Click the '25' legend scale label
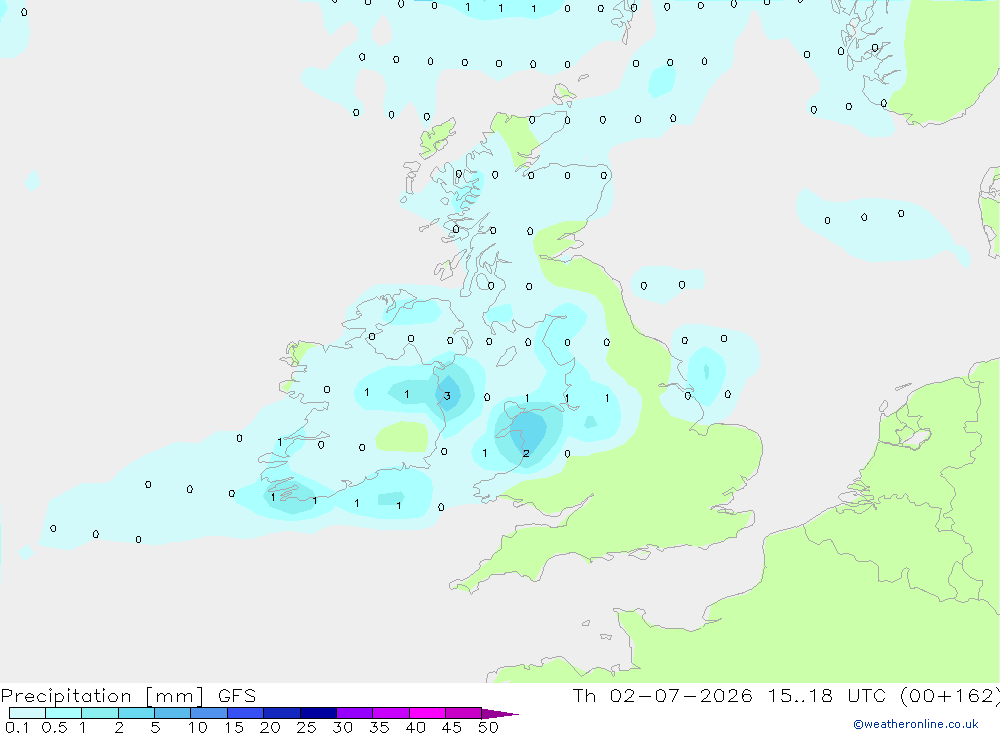 (307, 727)
